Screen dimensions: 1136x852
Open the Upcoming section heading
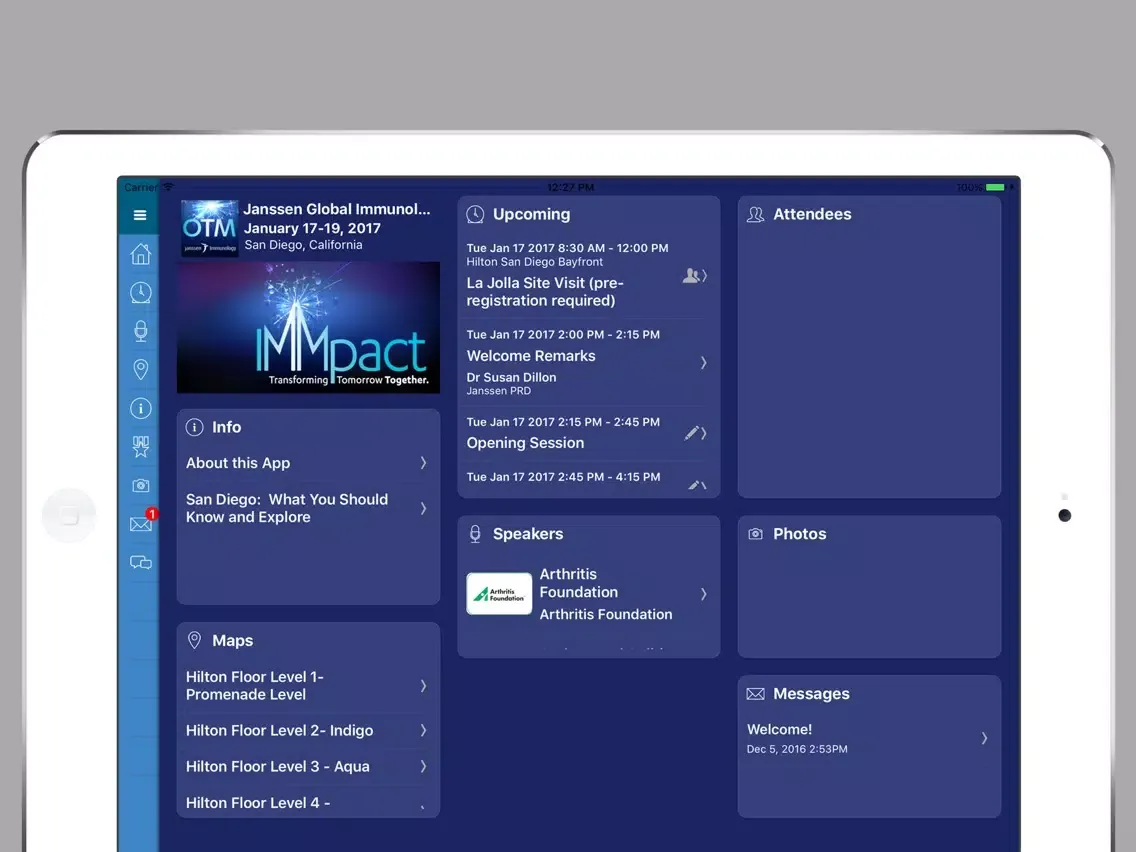point(532,214)
